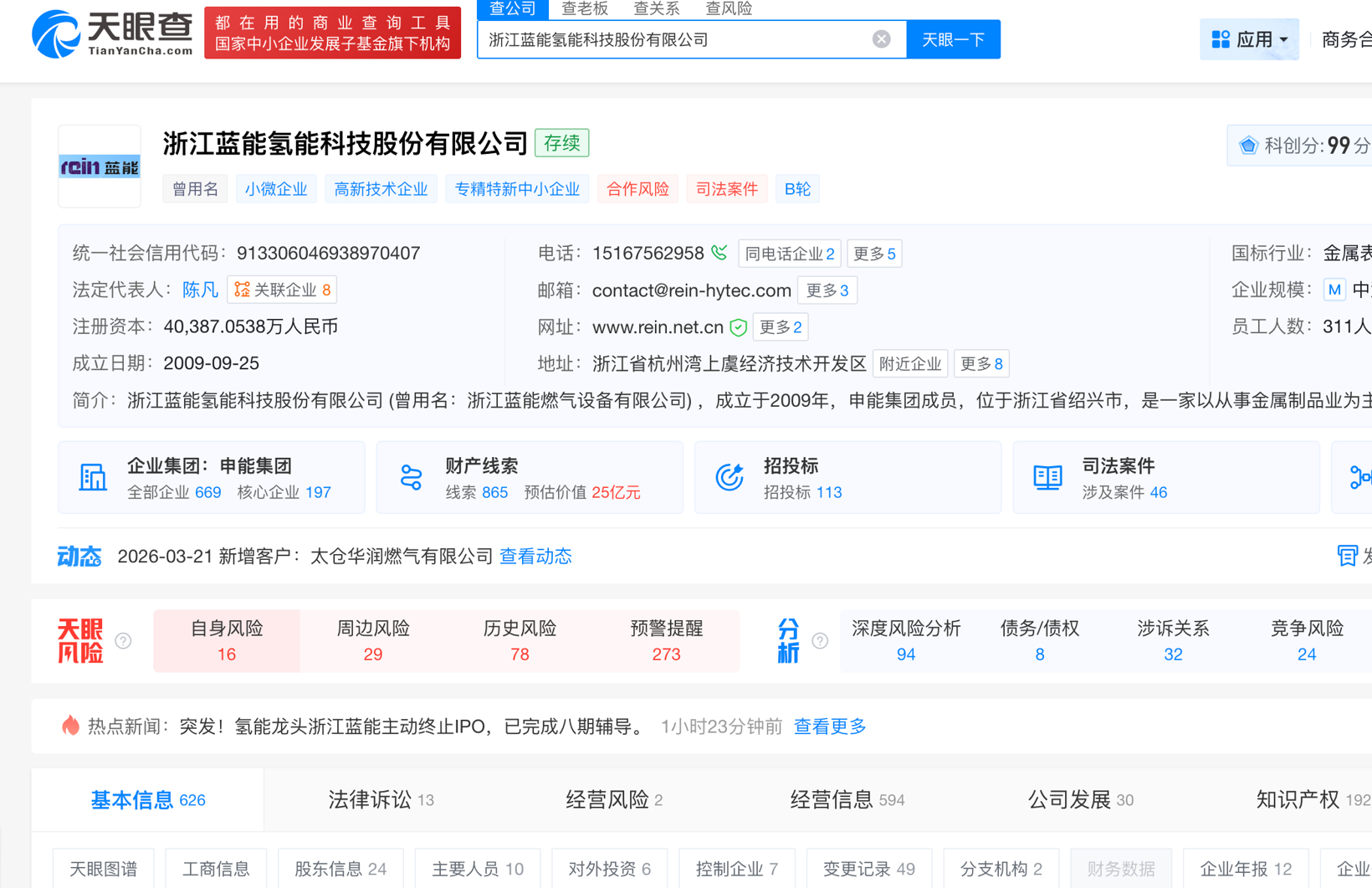This screenshot has height=888, width=1372.
Task: Select the 股东信息 section tab
Action: click(340, 870)
